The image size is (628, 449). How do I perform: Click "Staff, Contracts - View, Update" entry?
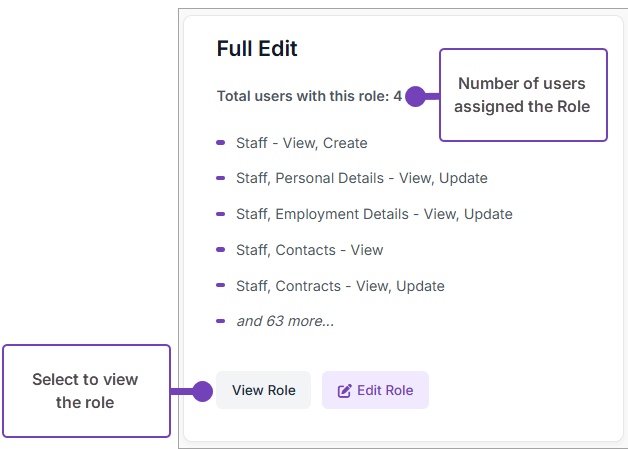pos(340,286)
